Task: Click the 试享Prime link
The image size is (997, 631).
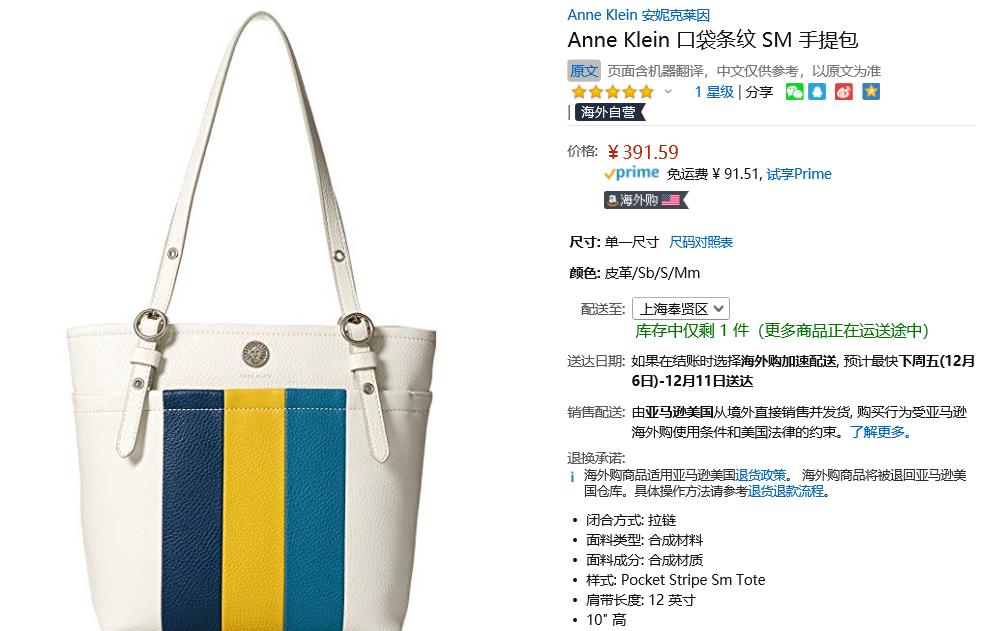Action: (x=799, y=174)
